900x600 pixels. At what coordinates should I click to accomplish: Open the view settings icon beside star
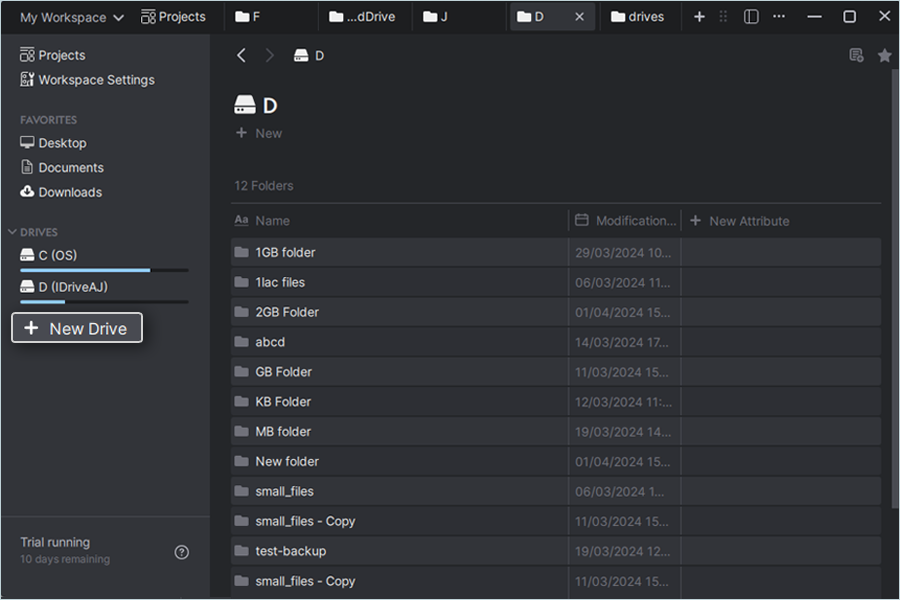tap(856, 55)
